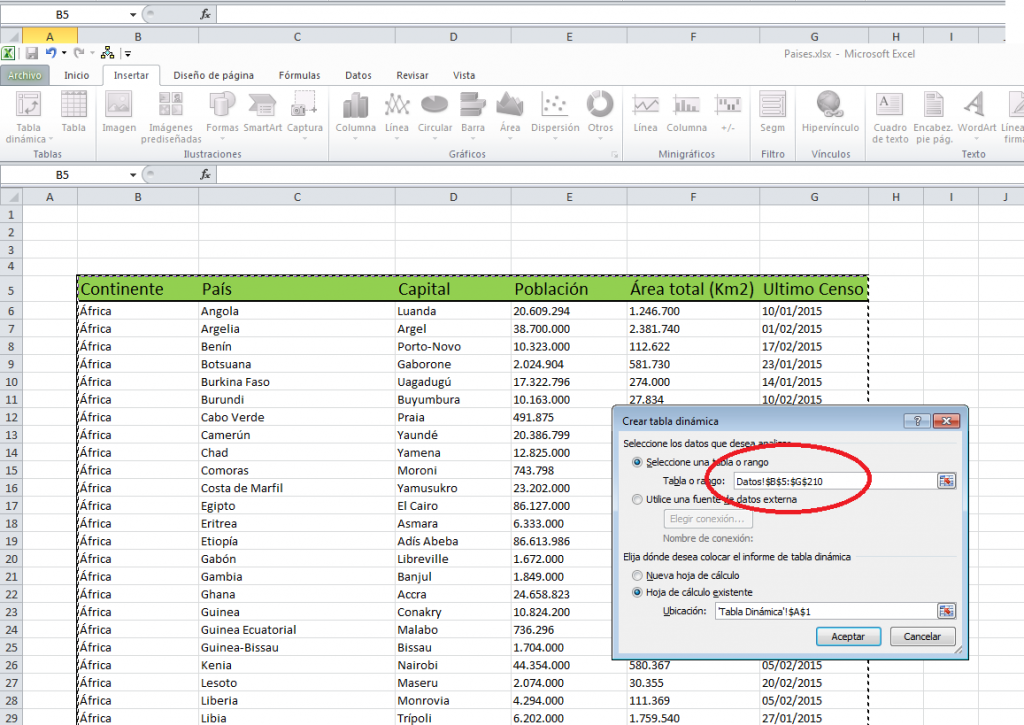Save workbook from Quick Access toolbar
The height and width of the screenshot is (725, 1024).
tap(31, 54)
